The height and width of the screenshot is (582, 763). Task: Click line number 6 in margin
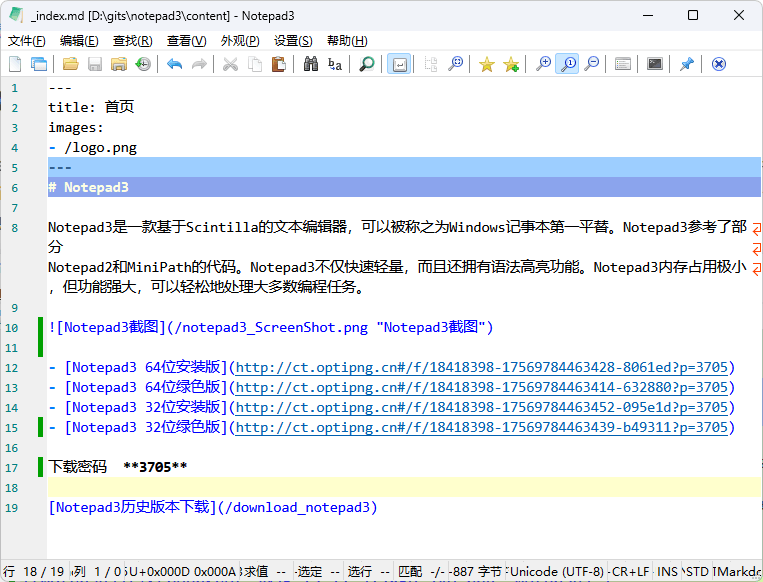click(15, 188)
